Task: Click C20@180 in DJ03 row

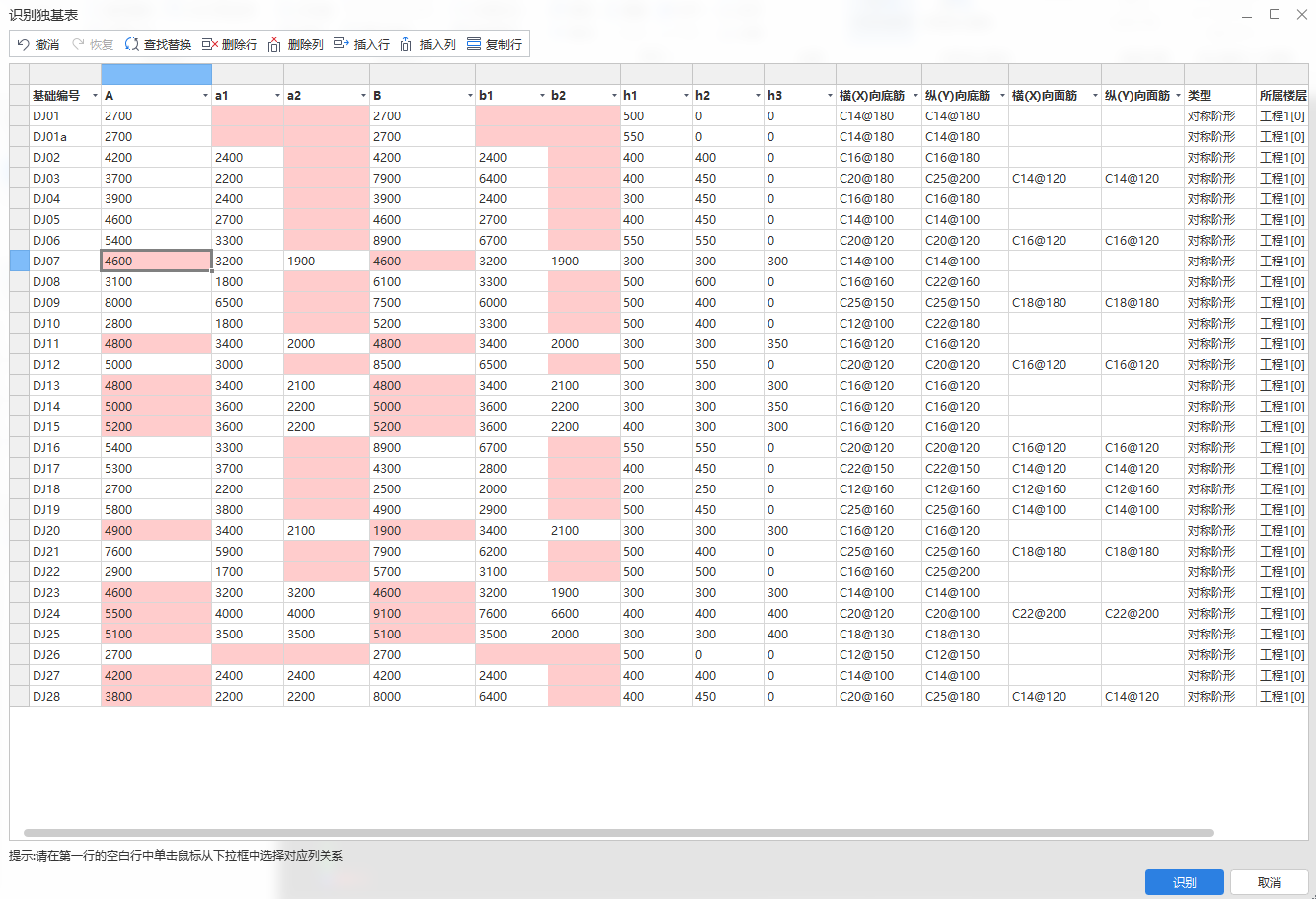Action: coord(879,179)
